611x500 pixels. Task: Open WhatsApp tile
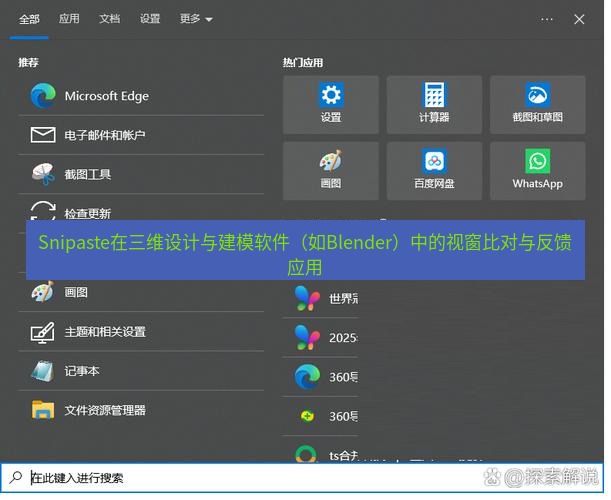(538, 171)
